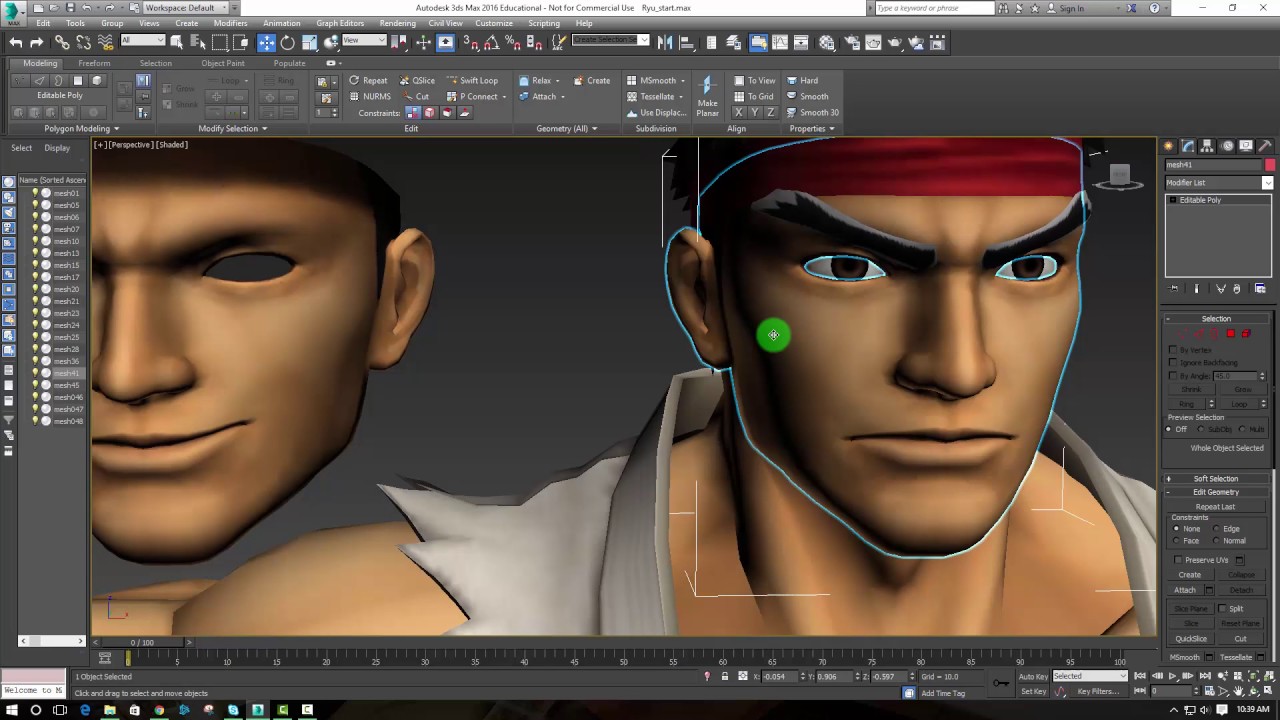Expand the Polygon Modeling panel dropdown
Image resolution: width=1280 pixels, height=720 pixels.
point(82,129)
